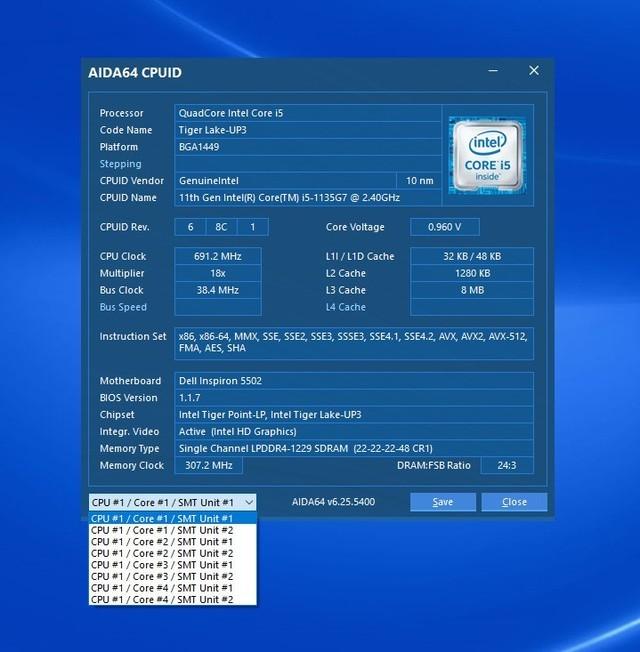The image size is (640, 652).
Task: Click the CPU clock value 691.2 MHz
Action: tap(218, 256)
